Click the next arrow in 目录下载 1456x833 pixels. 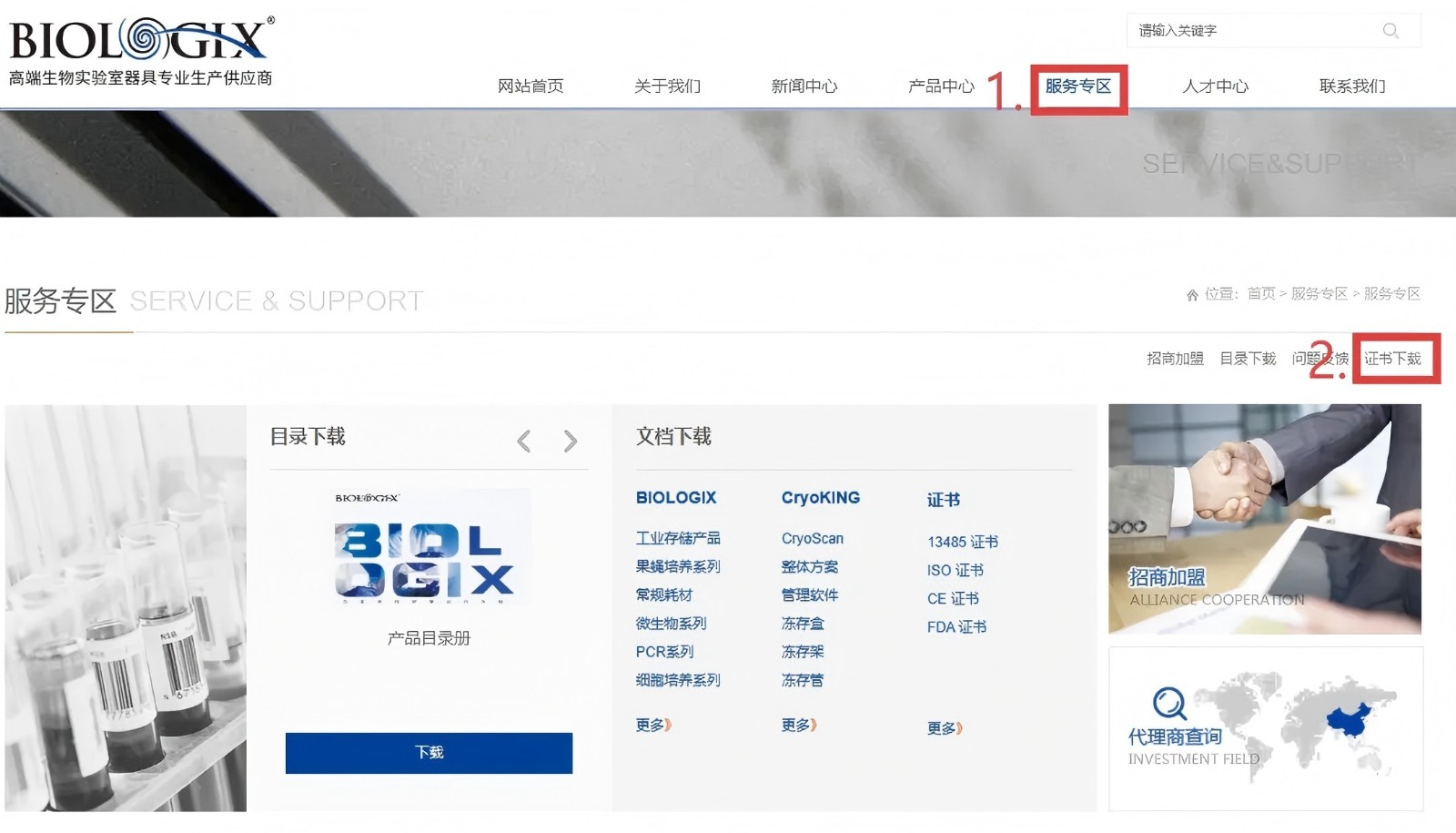571,442
